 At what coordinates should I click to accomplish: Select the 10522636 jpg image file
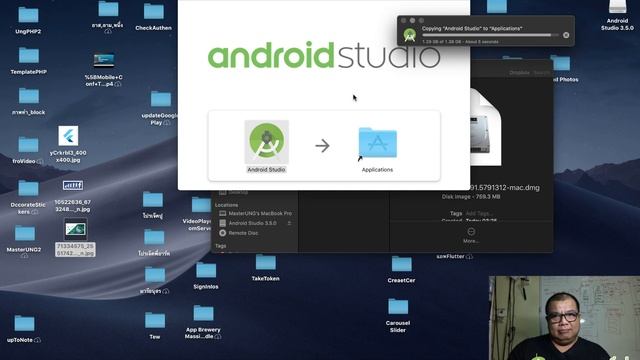click(73, 196)
